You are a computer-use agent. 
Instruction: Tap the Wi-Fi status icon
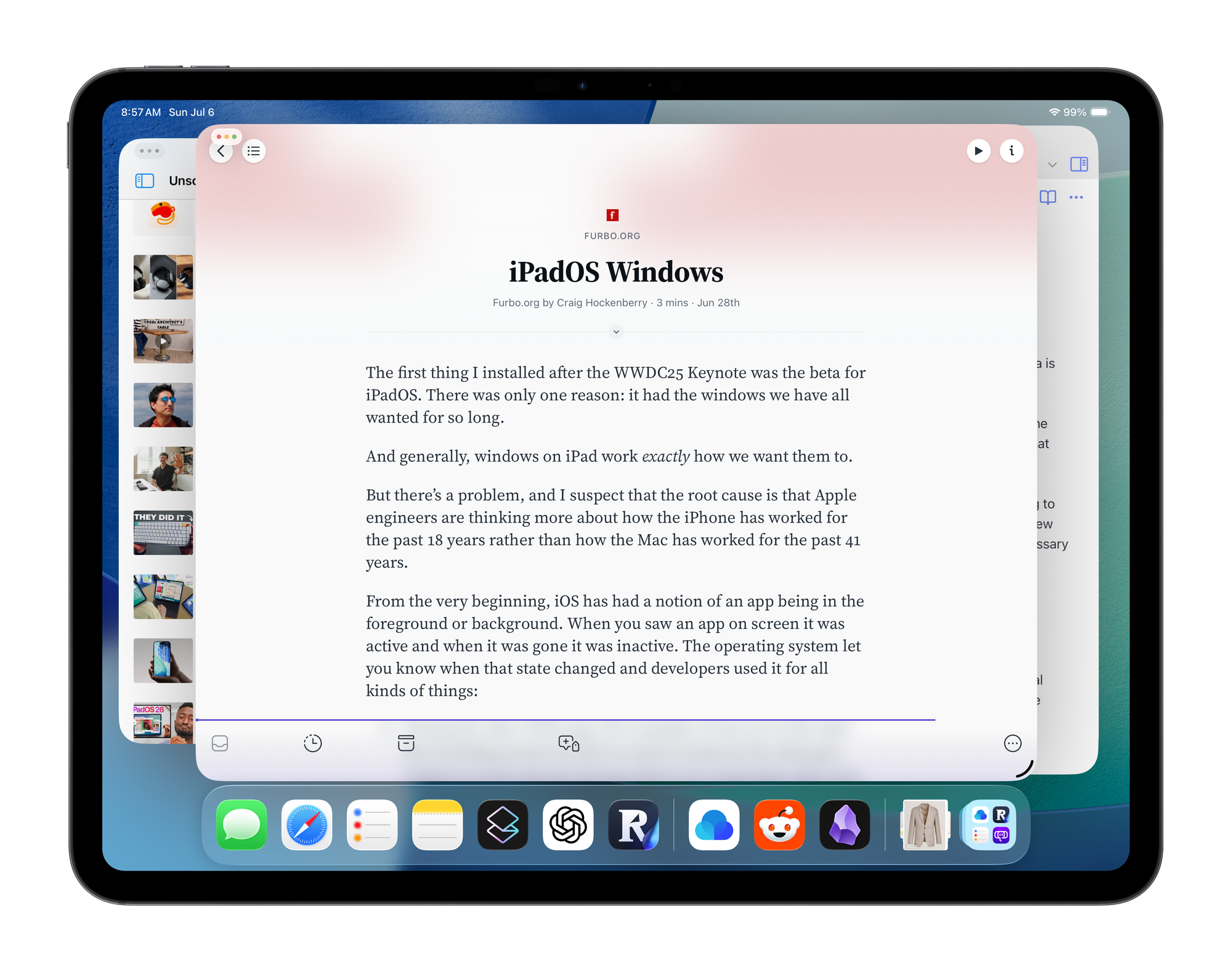click(1054, 112)
